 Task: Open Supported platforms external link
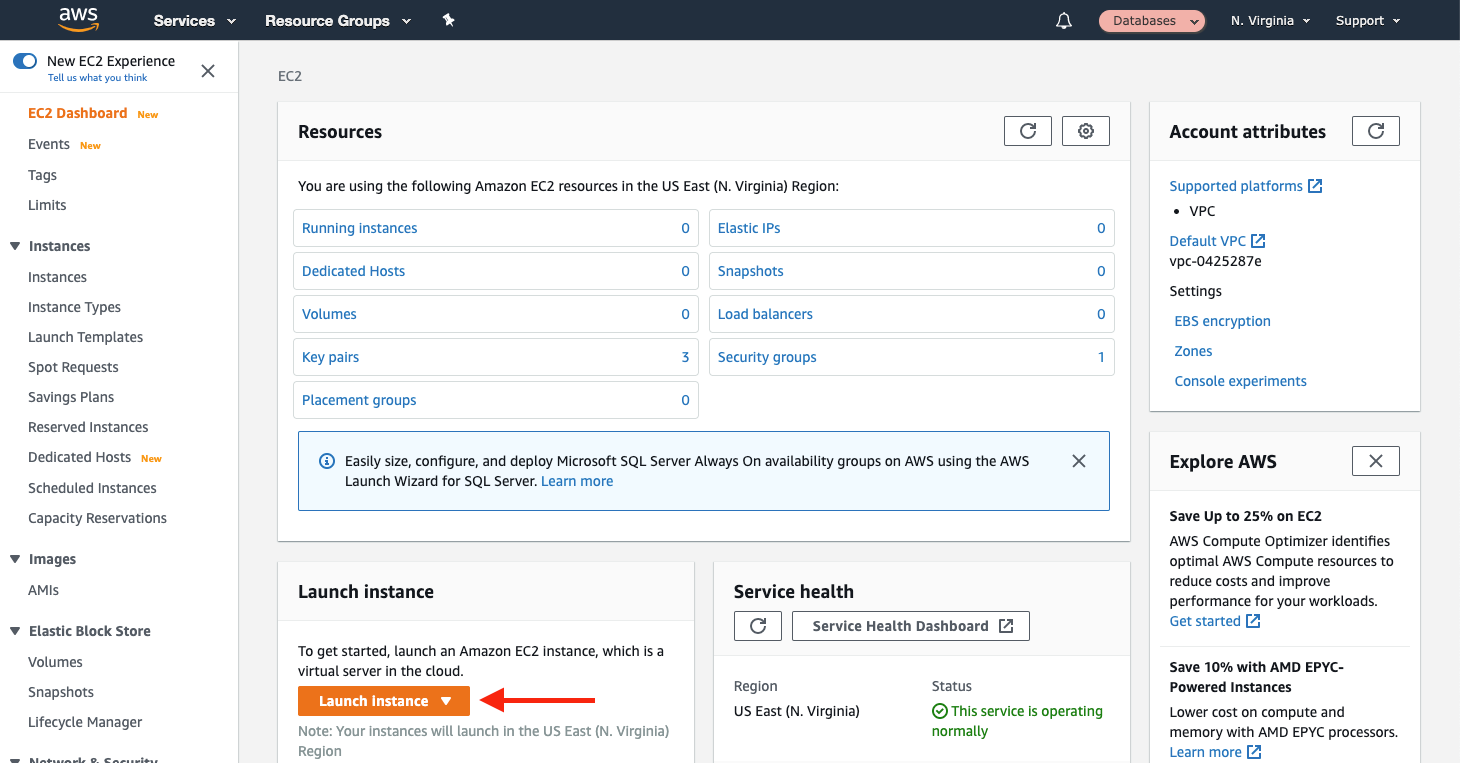tap(1316, 185)
